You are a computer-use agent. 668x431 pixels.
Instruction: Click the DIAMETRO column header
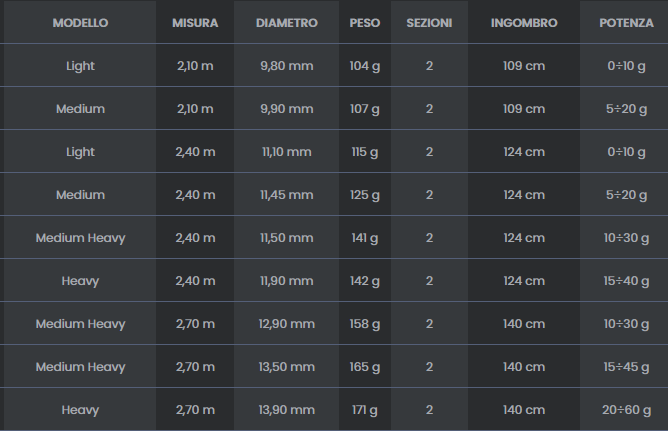(287, 22)
